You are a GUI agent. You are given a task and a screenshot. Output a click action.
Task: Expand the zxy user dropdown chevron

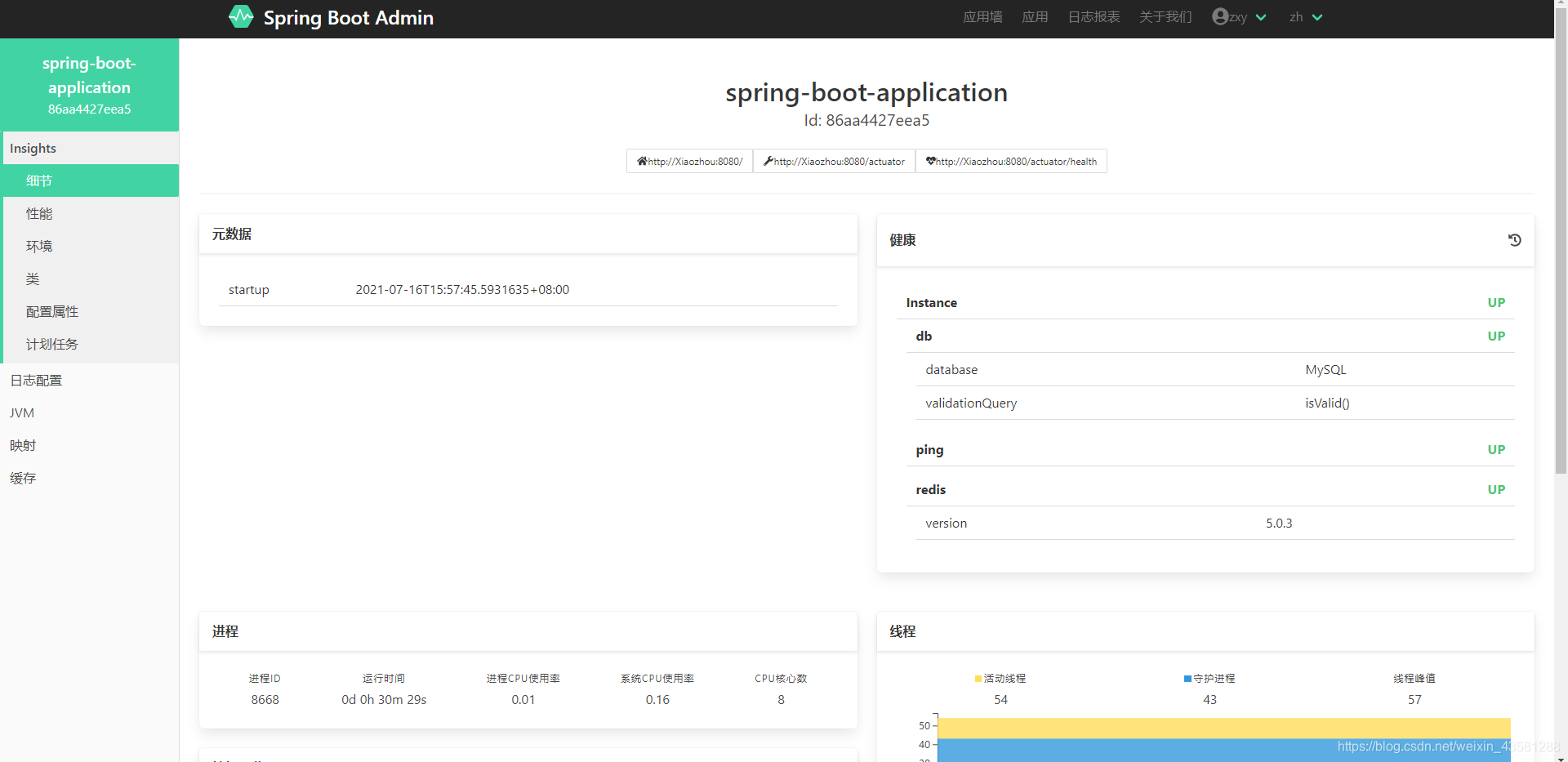point(1261,17)
